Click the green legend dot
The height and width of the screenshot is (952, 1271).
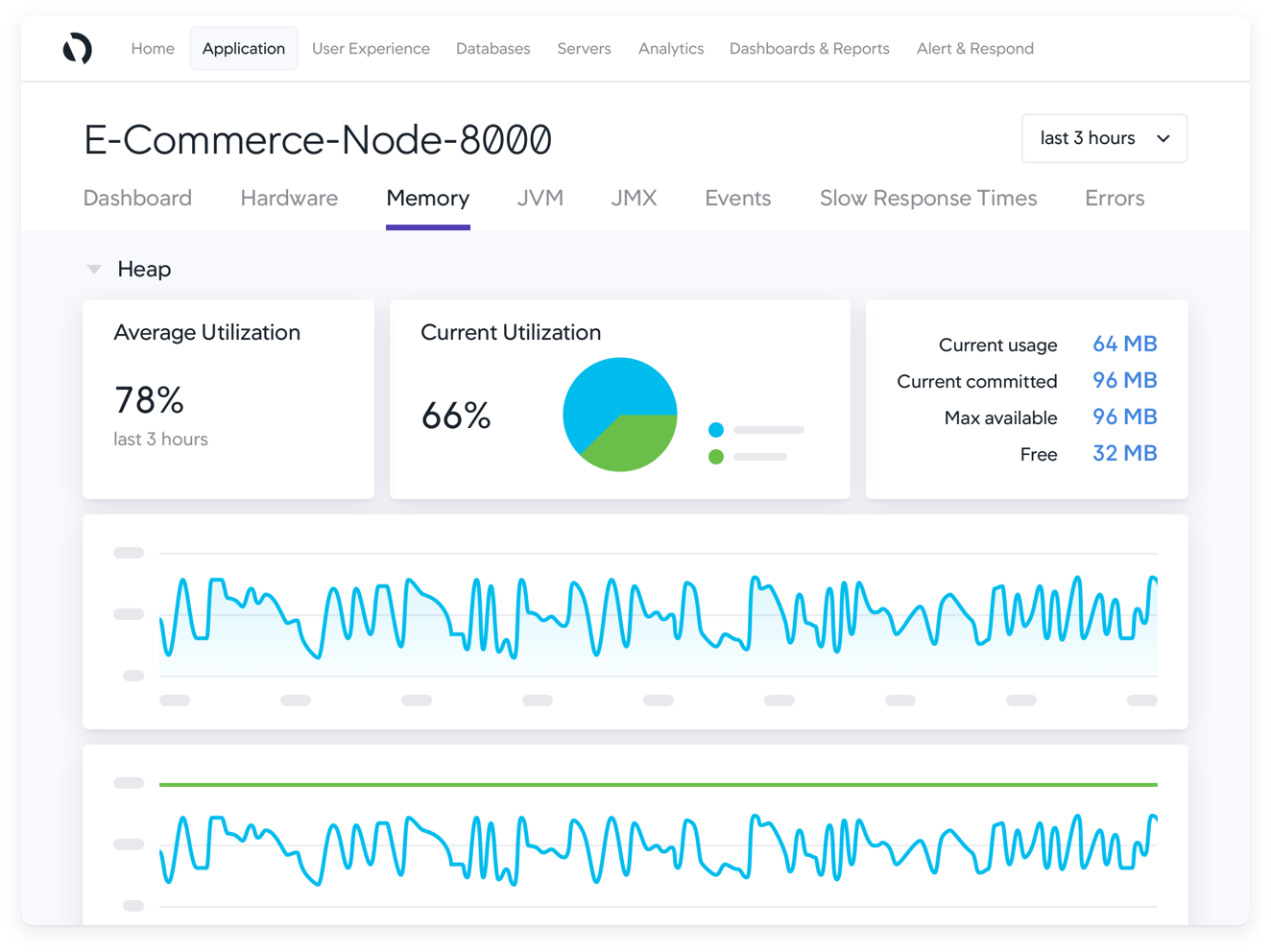(715, 457)
